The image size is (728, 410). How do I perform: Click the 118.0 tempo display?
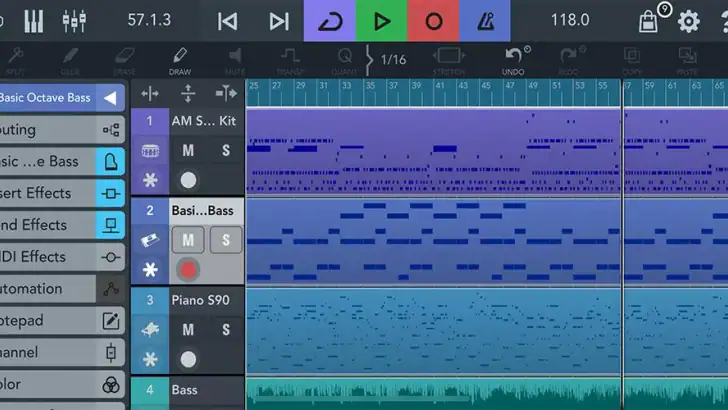click(570, 20)
